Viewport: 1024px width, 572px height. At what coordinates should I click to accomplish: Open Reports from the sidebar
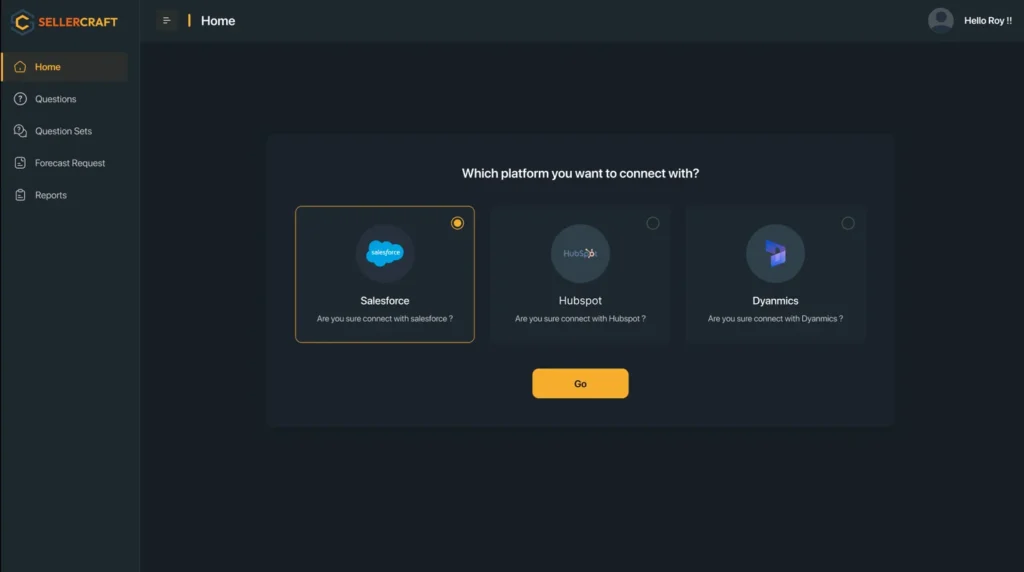point(51,195)
